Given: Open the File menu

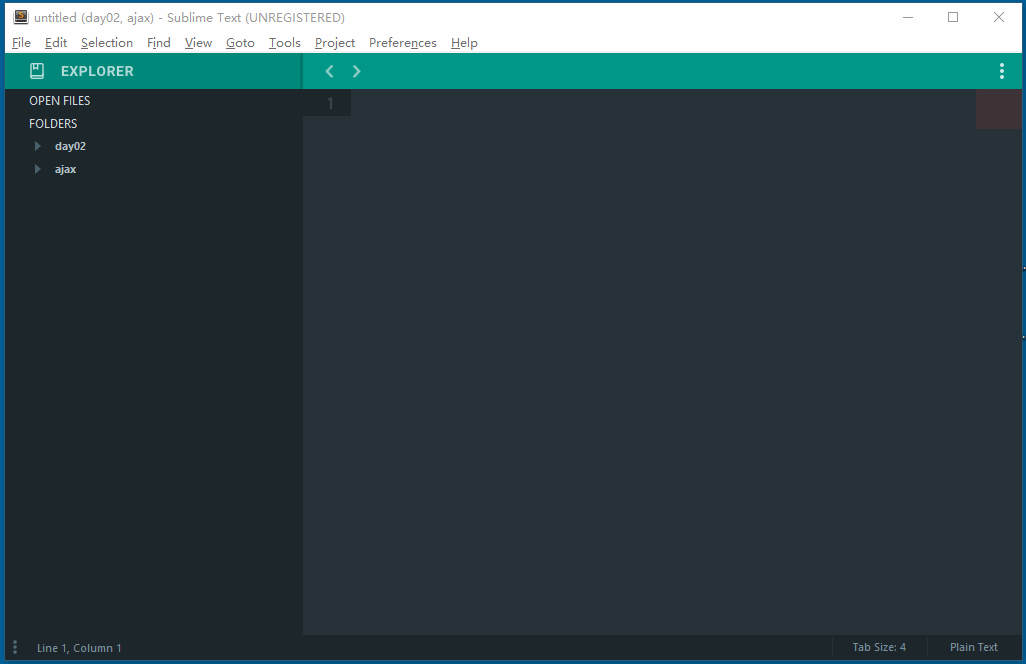Looking at the screenshot, I should (21, 43).
